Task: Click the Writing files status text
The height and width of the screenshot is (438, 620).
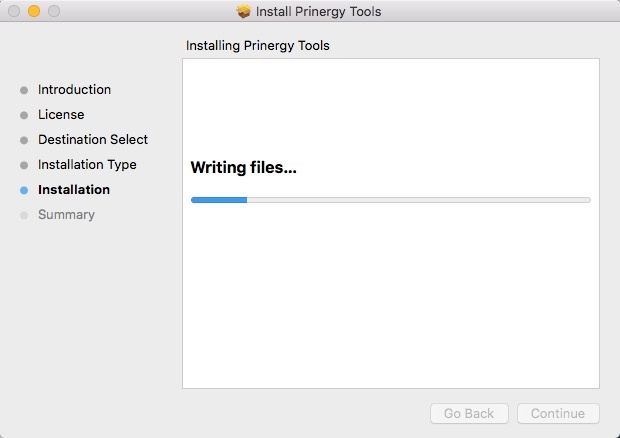Action: [244, 168]
